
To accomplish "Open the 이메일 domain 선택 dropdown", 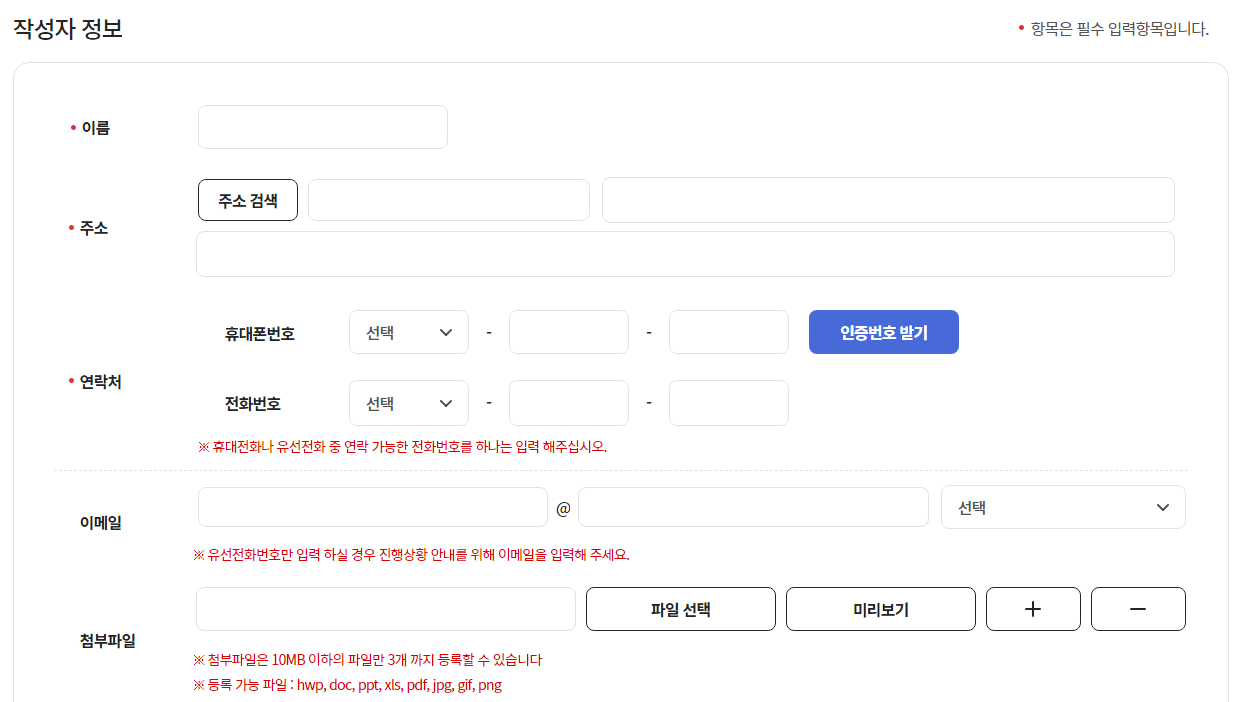I will [1064, 507].
